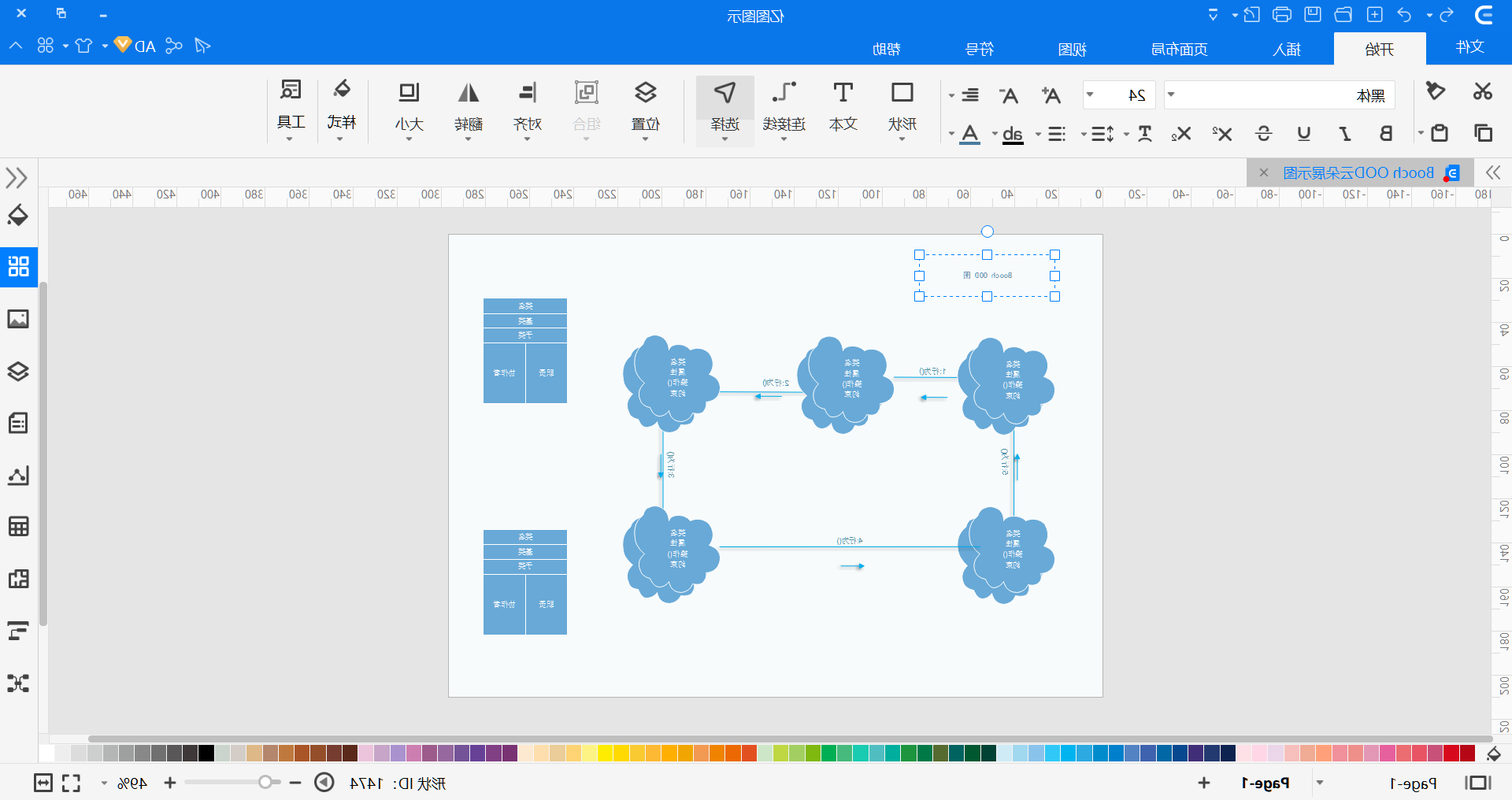Increase font size with A+ icon
This screenshot has height=800, width=1512.
[1051, 95]
